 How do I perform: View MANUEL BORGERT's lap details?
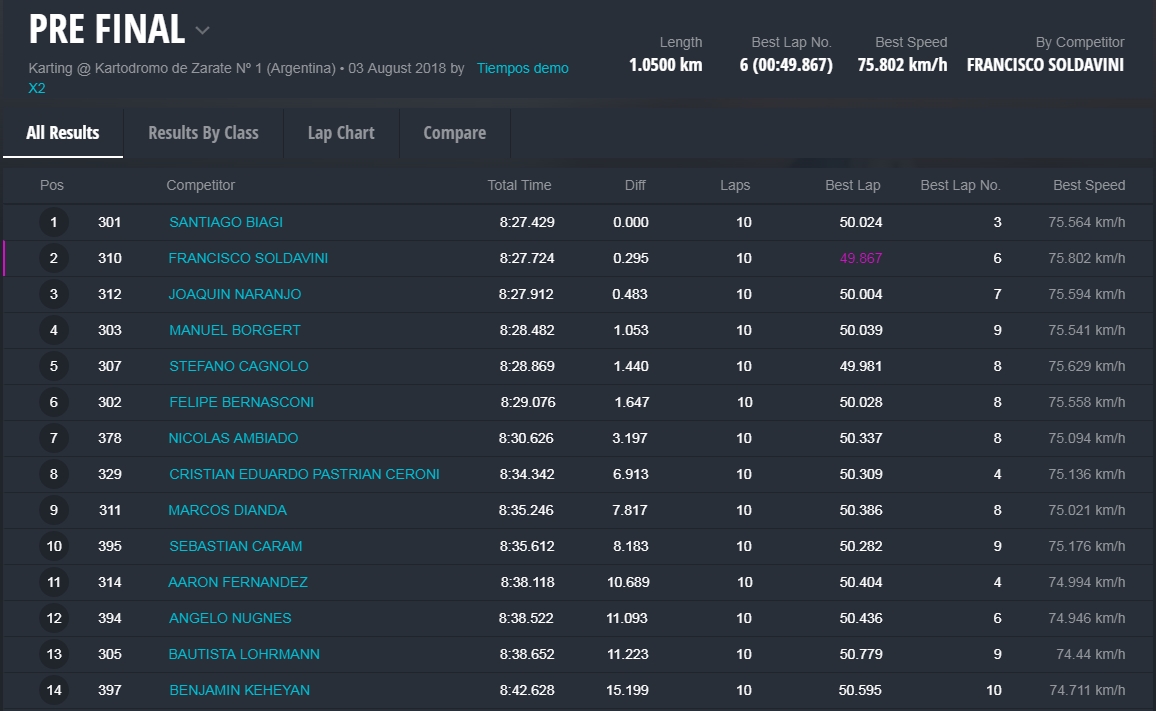(x=235, y=330)
